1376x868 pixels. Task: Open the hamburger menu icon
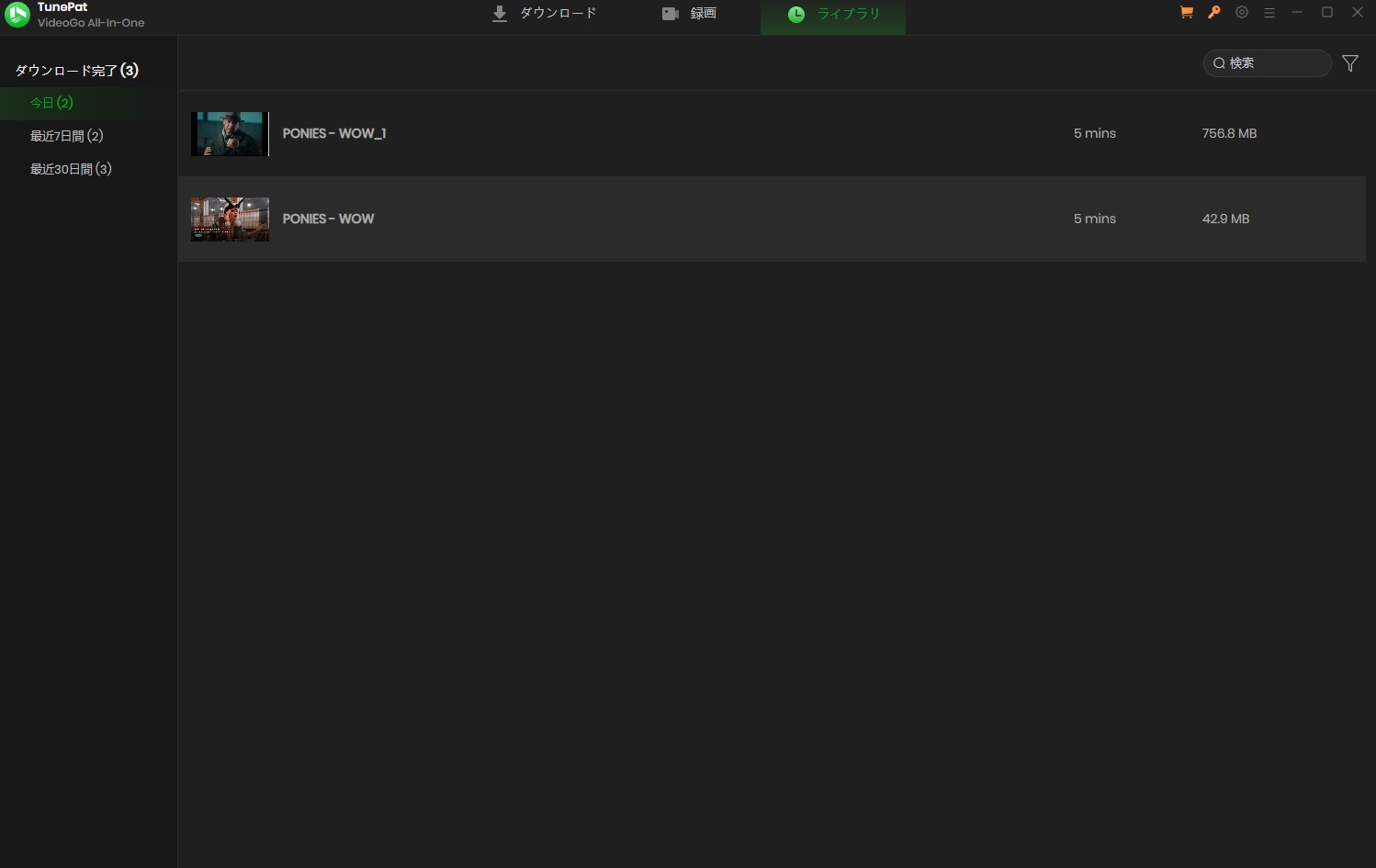[x=1269, y=12]
